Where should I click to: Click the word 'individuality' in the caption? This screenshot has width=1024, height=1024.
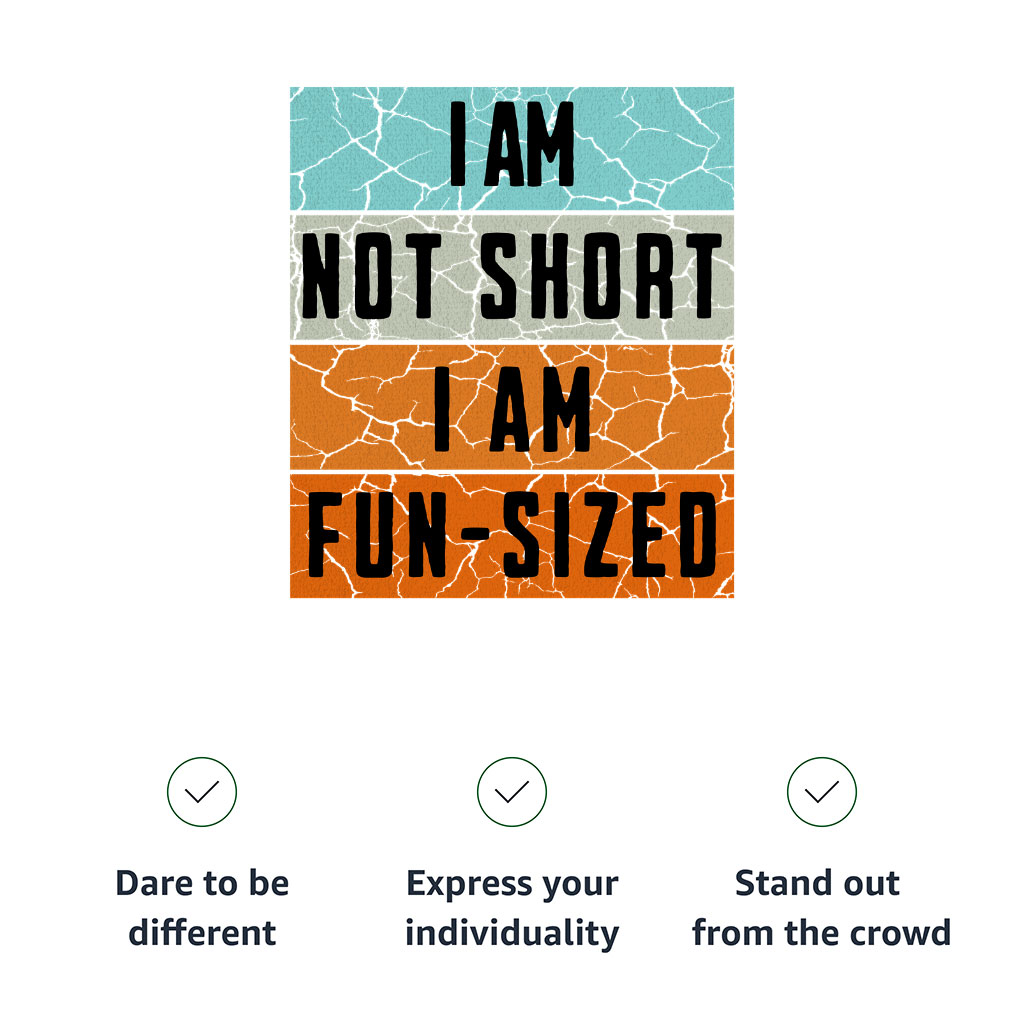click(511, 933)
